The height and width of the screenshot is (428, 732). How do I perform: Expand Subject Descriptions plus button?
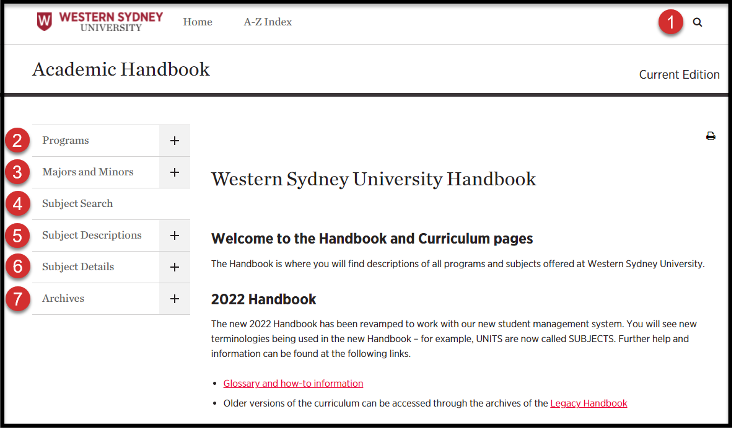click(174, 236)
